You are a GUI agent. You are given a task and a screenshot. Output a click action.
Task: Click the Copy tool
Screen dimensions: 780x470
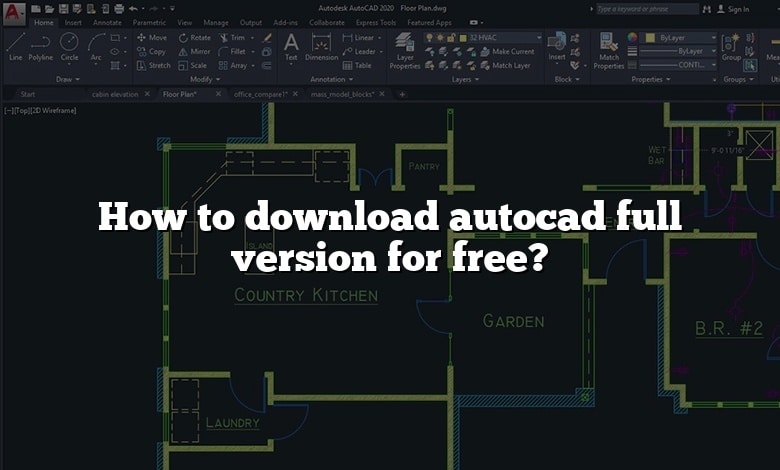[151, 51]
